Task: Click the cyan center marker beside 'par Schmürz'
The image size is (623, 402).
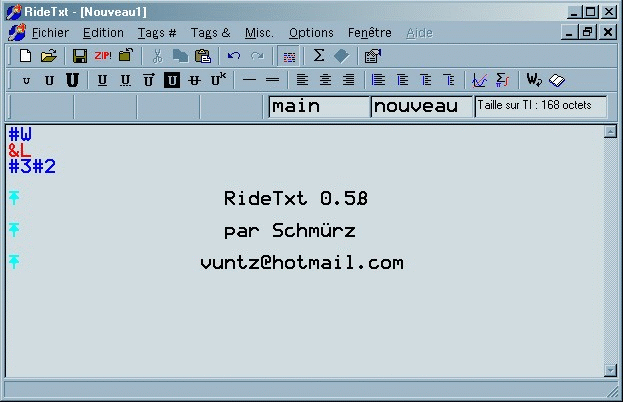Action: [14, 230]
